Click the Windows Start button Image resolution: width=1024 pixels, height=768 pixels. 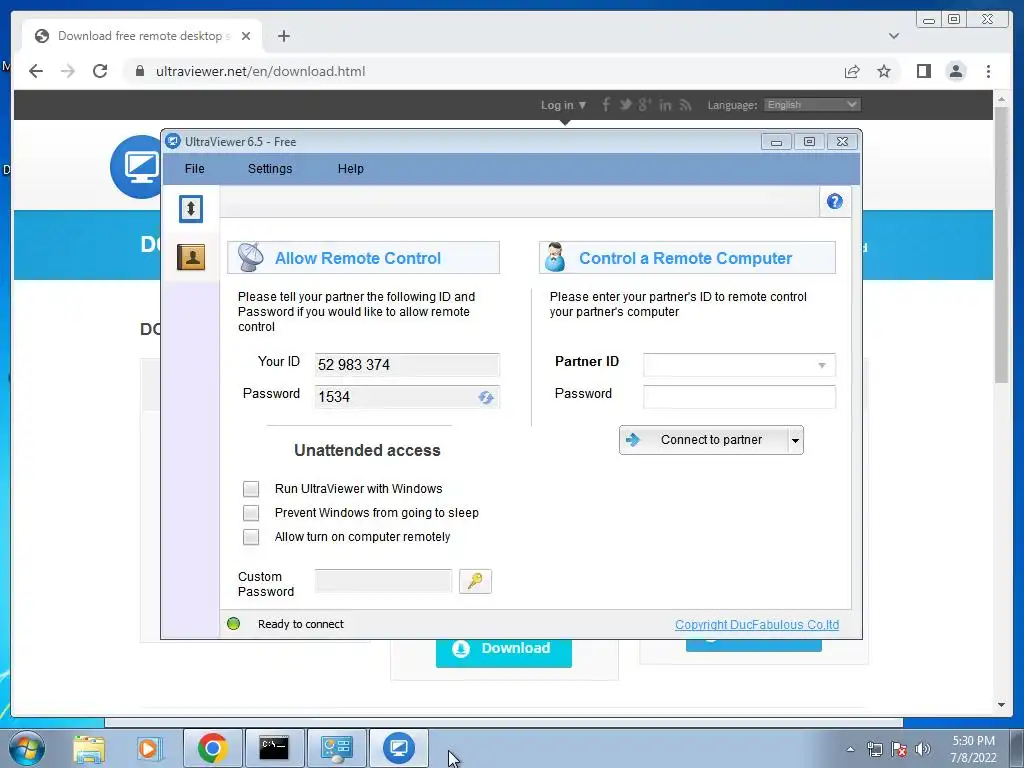pyautogui.click(x=27, y=748)
